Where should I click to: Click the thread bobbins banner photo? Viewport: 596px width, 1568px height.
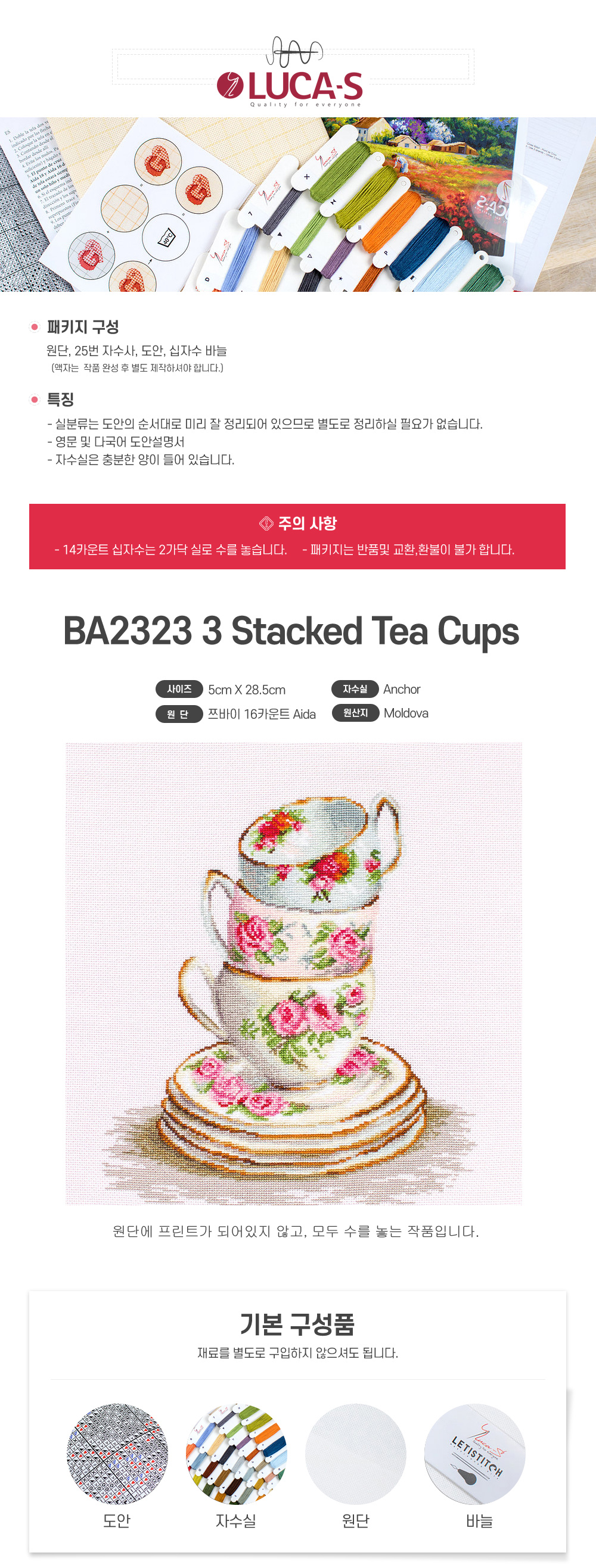click(298, 204)
